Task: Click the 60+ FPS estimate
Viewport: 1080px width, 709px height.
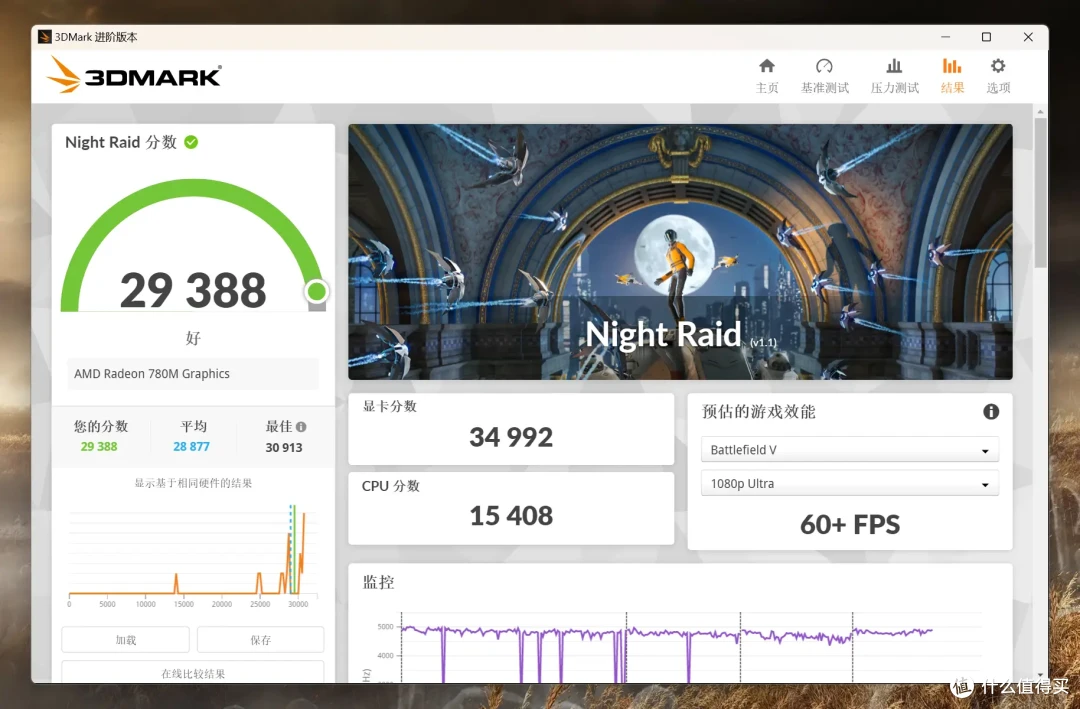Action: click(850, 524)
